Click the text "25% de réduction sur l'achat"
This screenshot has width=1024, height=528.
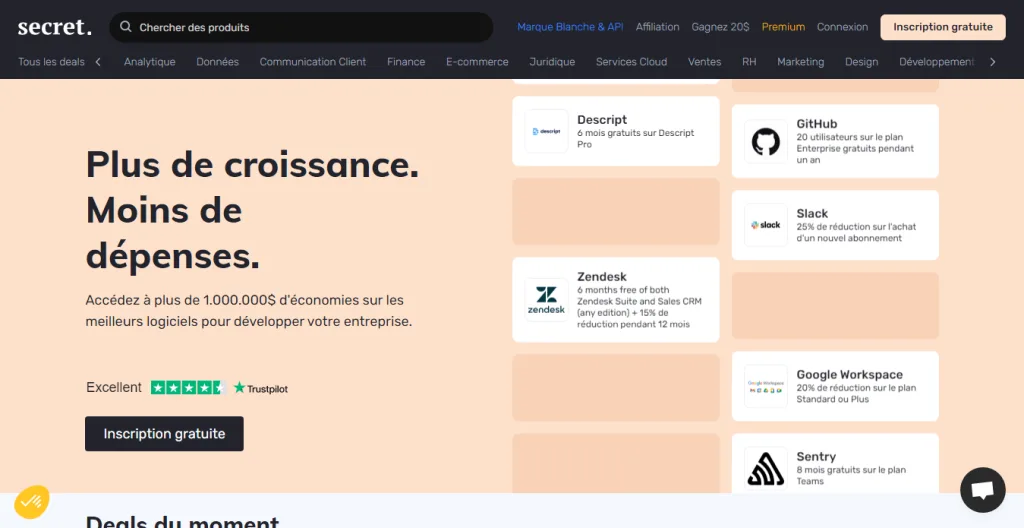856,233
